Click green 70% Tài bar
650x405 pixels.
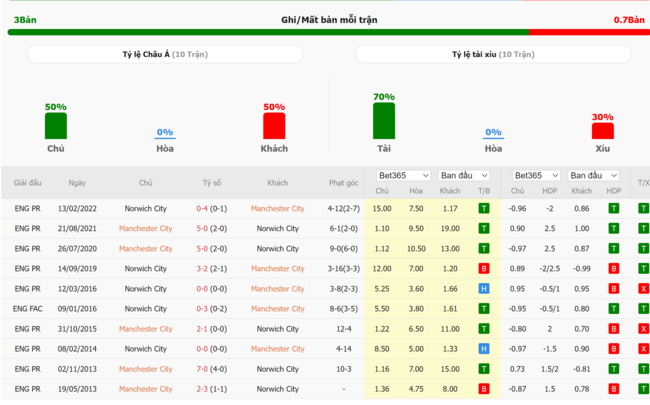pos(384,121)
